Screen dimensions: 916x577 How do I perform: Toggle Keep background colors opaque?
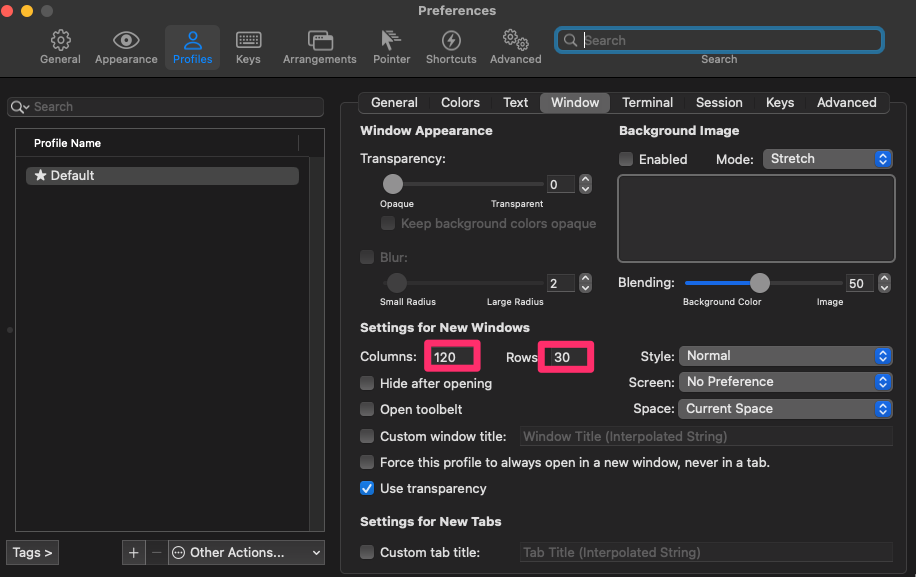point(388,224)
